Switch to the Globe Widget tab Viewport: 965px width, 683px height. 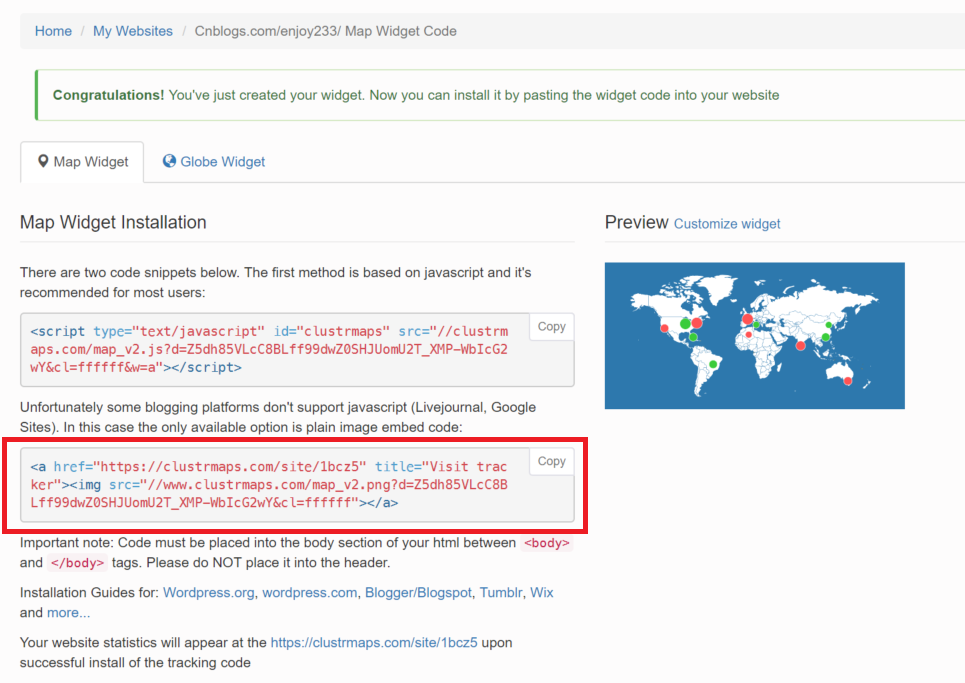coord(214,162)
